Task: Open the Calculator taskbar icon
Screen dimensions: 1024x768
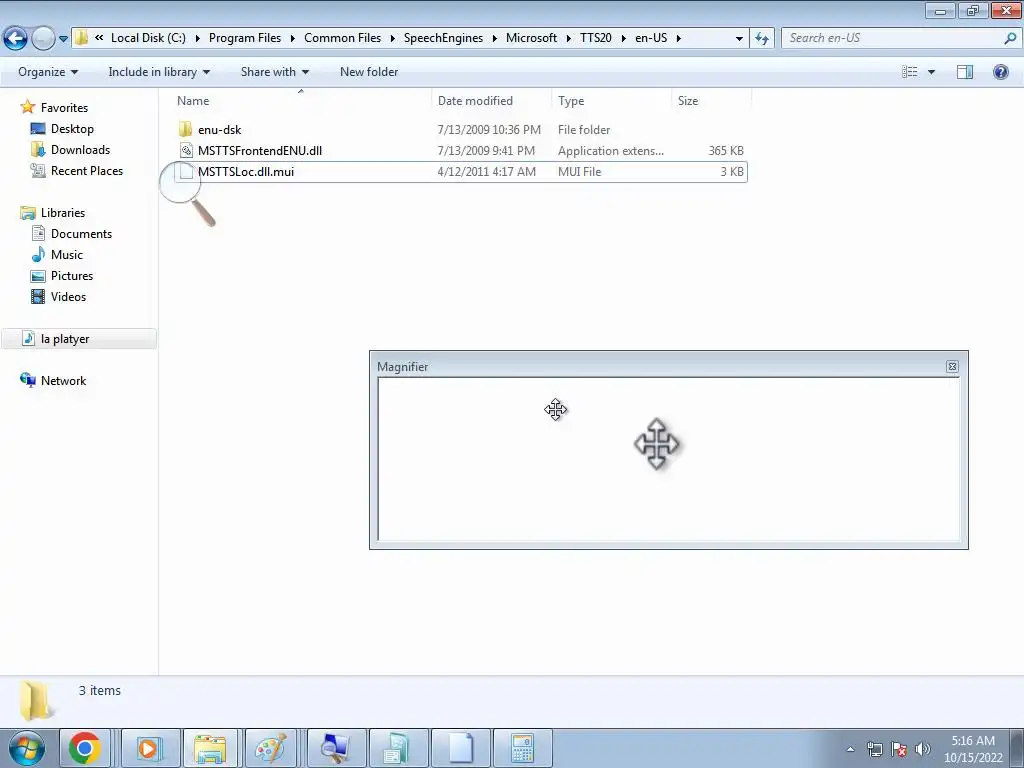Action: (x=522, y=748)
